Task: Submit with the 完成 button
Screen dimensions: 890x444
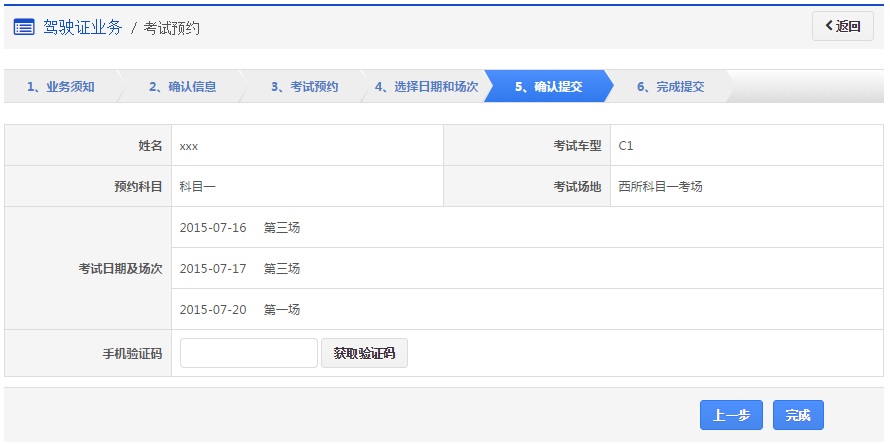Action: (797, 415)
